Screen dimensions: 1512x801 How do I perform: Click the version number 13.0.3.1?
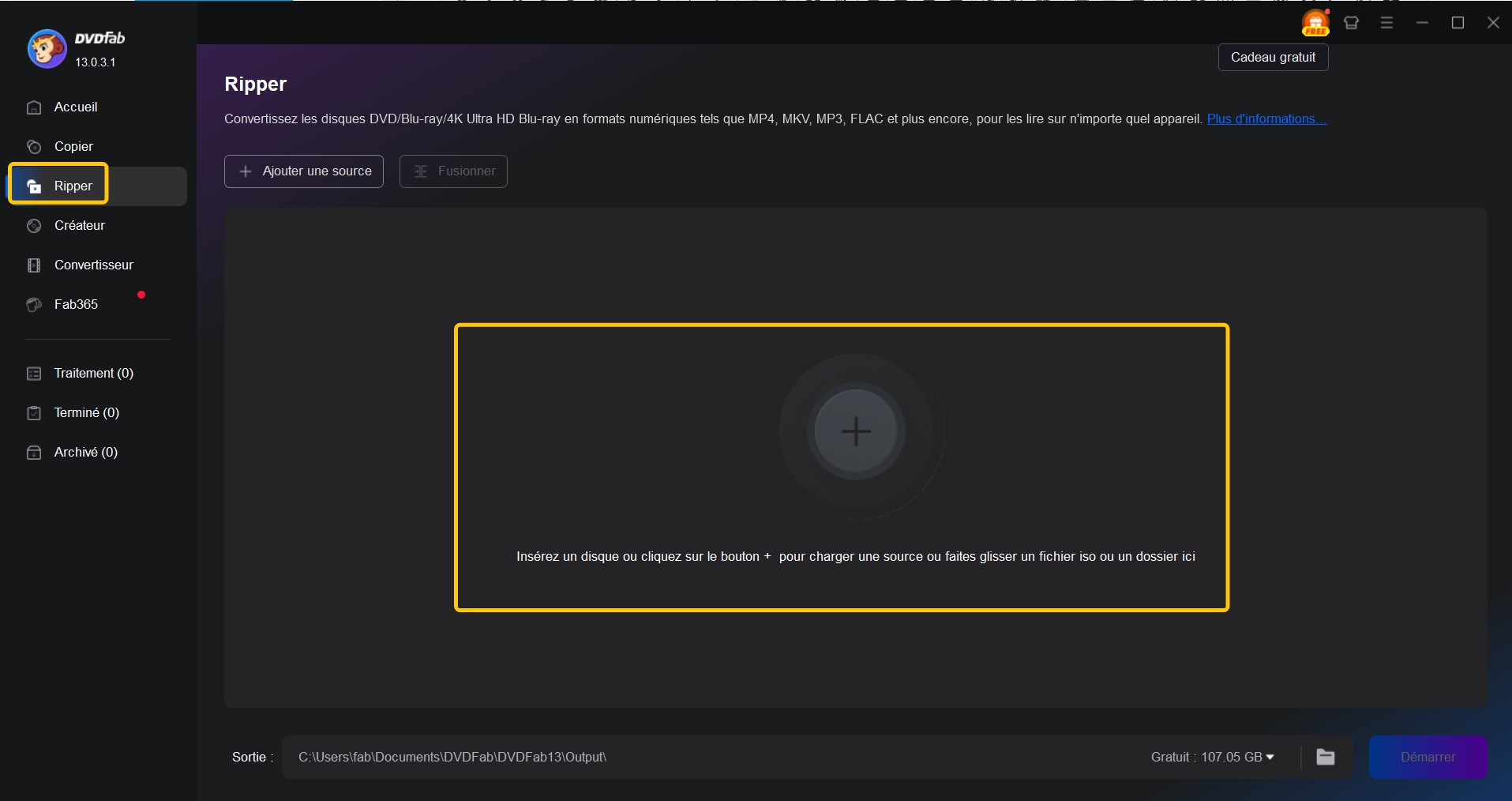96,62
